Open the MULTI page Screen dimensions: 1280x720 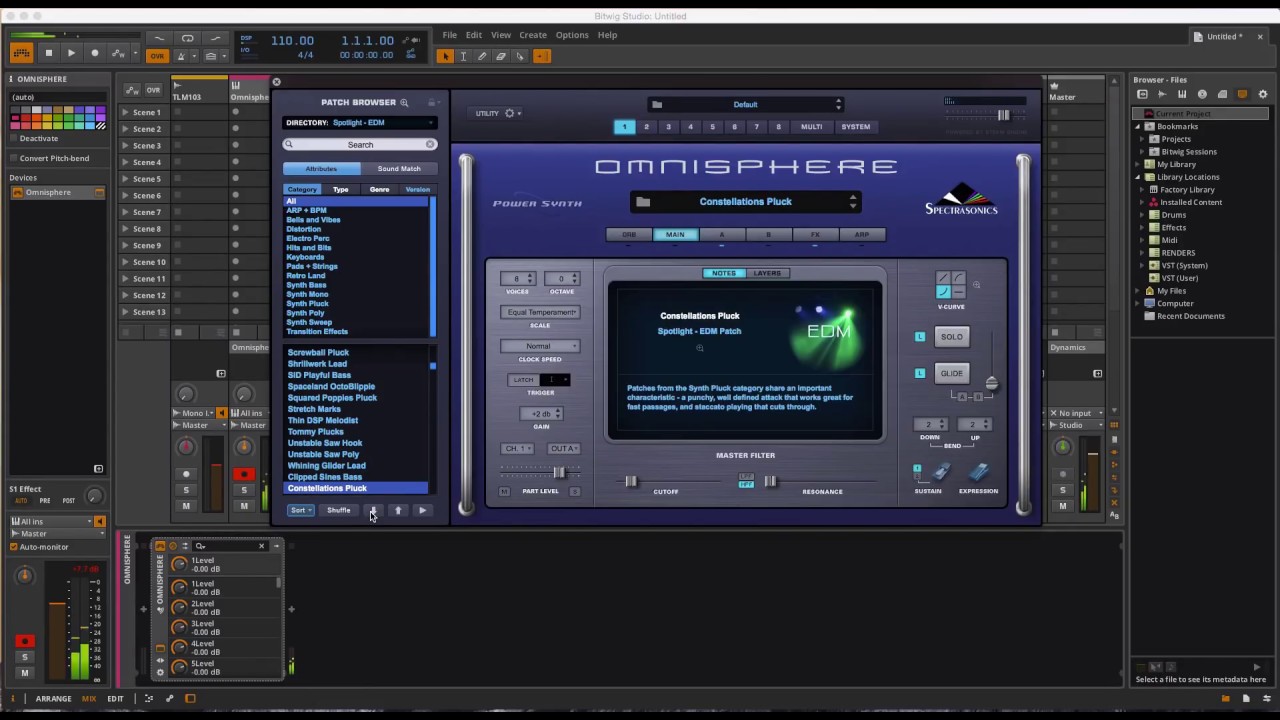pyautogui.click(x=812, y=127)
